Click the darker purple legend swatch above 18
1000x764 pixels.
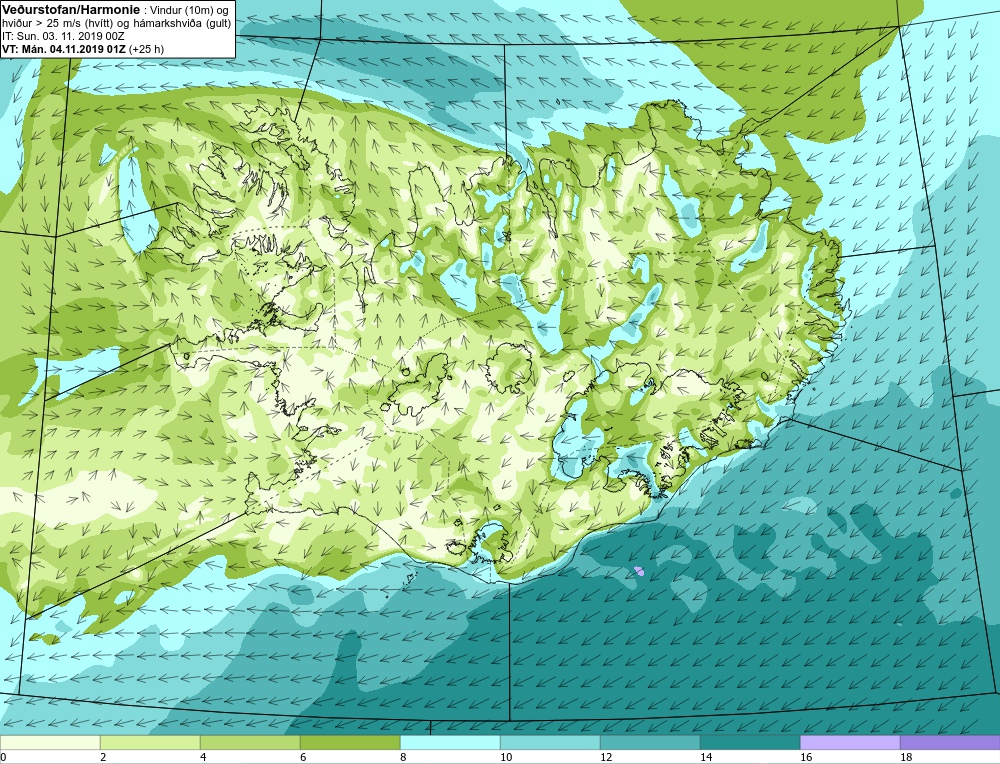[x=950, y=742]
